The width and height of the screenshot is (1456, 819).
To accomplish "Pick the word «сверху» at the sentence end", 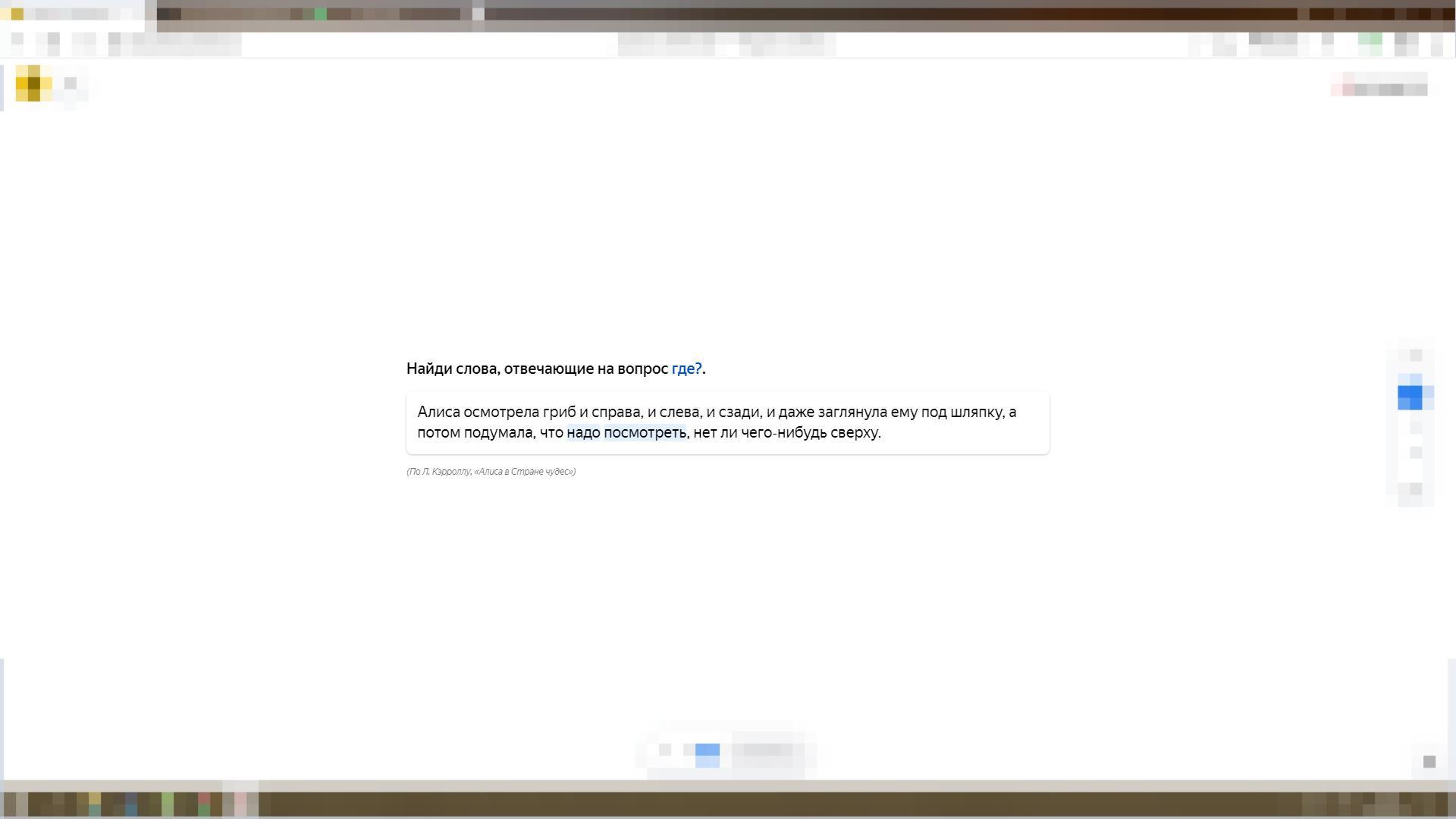I will click(854, 433).
